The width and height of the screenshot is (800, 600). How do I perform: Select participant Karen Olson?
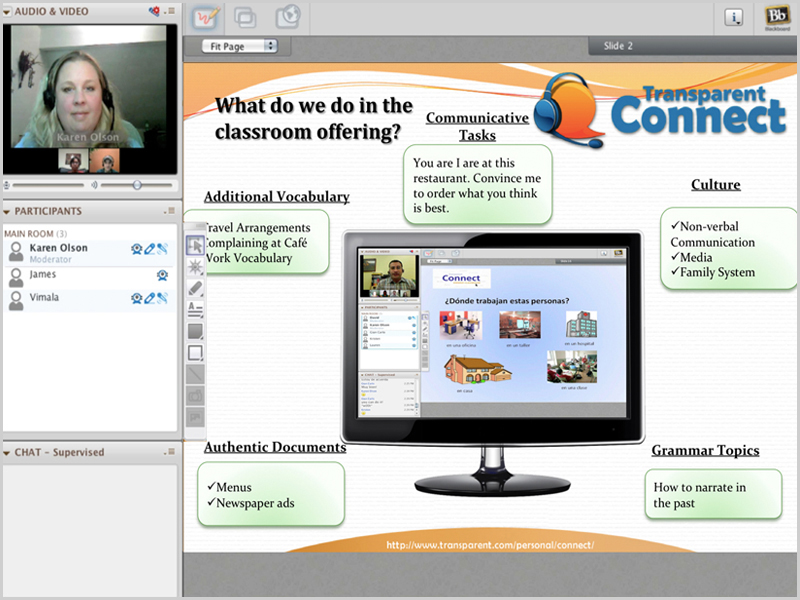click(x=90, y=253)
